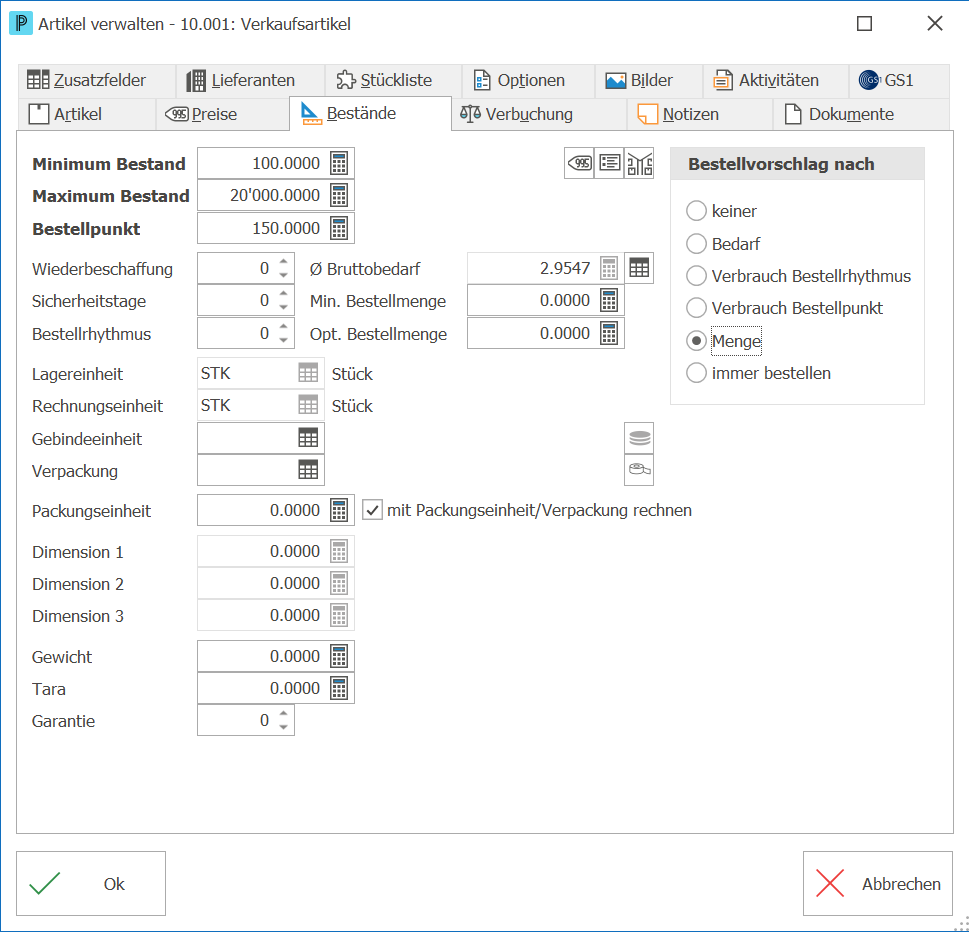This screenshot has width=969, height=932.
Task: Click the warehouse stock icon near Bestellvorschlag
Action: (x=639, y=163)
